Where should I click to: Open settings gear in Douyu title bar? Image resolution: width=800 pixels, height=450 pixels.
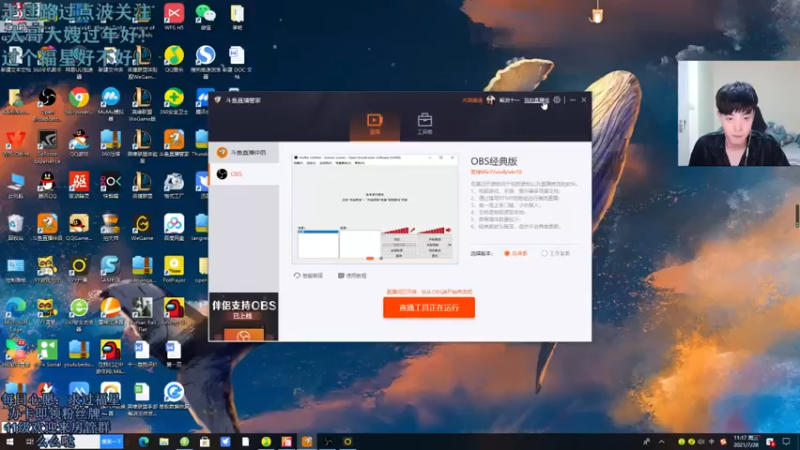pos(557,100)
